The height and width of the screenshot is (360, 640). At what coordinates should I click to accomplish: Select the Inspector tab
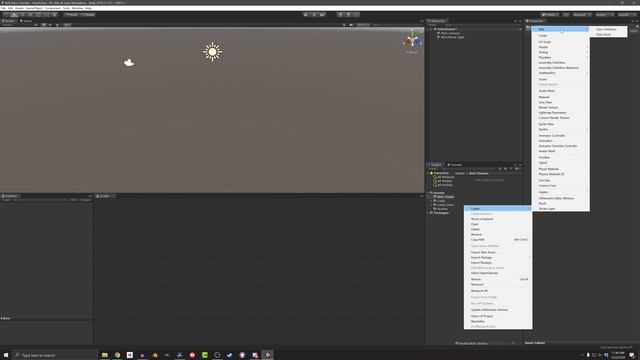536,21
